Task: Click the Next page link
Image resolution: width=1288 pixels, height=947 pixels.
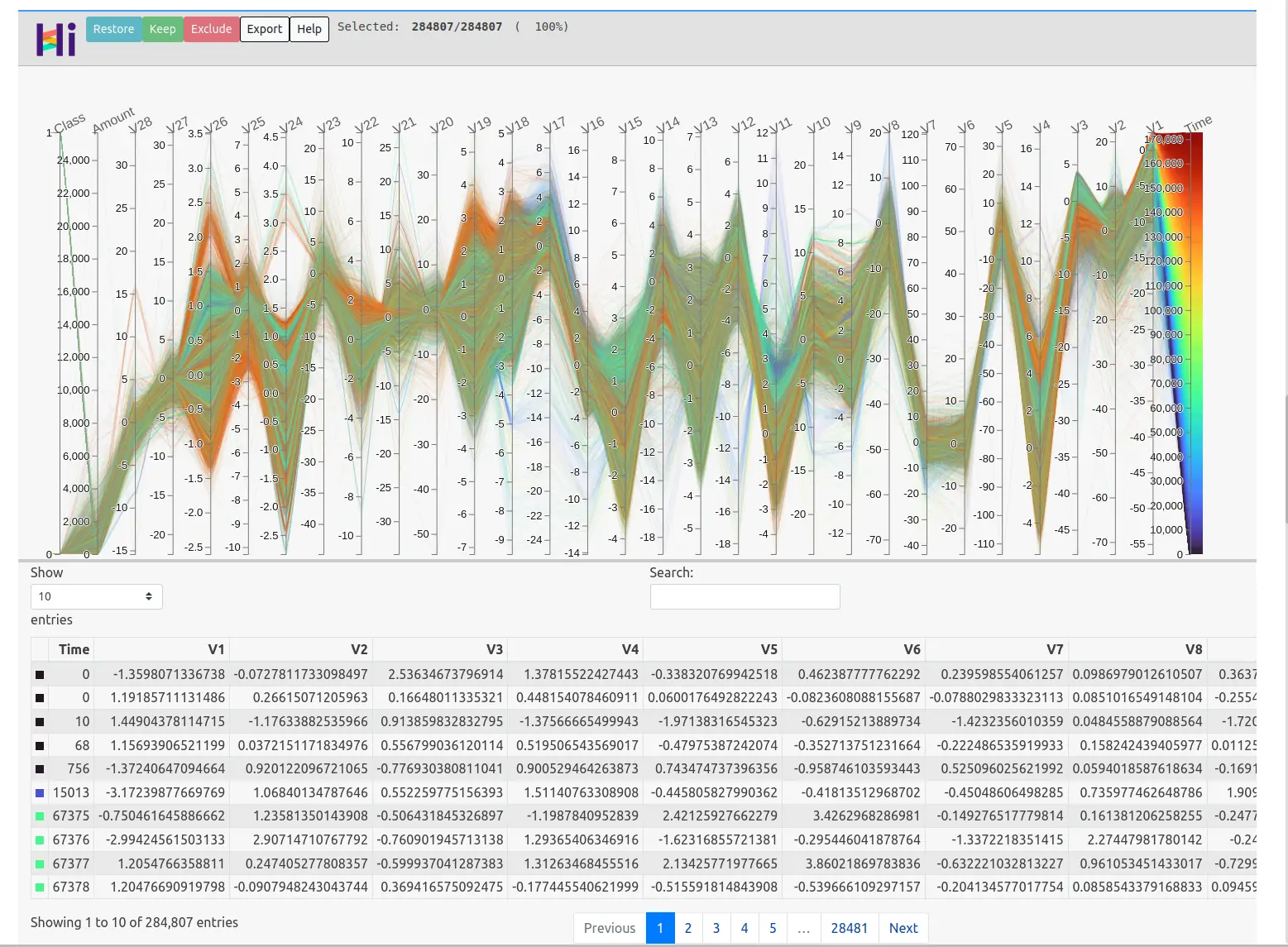Action: pos(903,928)
